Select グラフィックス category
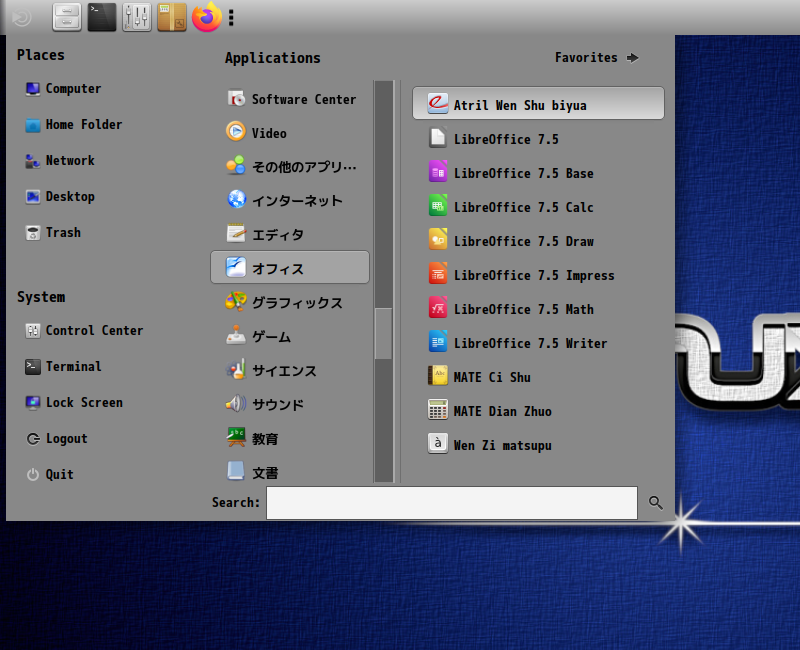800x650 pixels. pos(290,303)
